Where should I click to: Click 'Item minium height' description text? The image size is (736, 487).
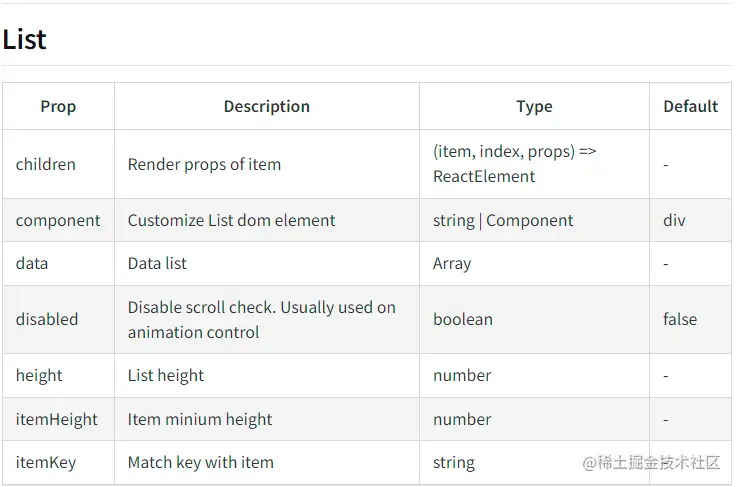point(200,420)
